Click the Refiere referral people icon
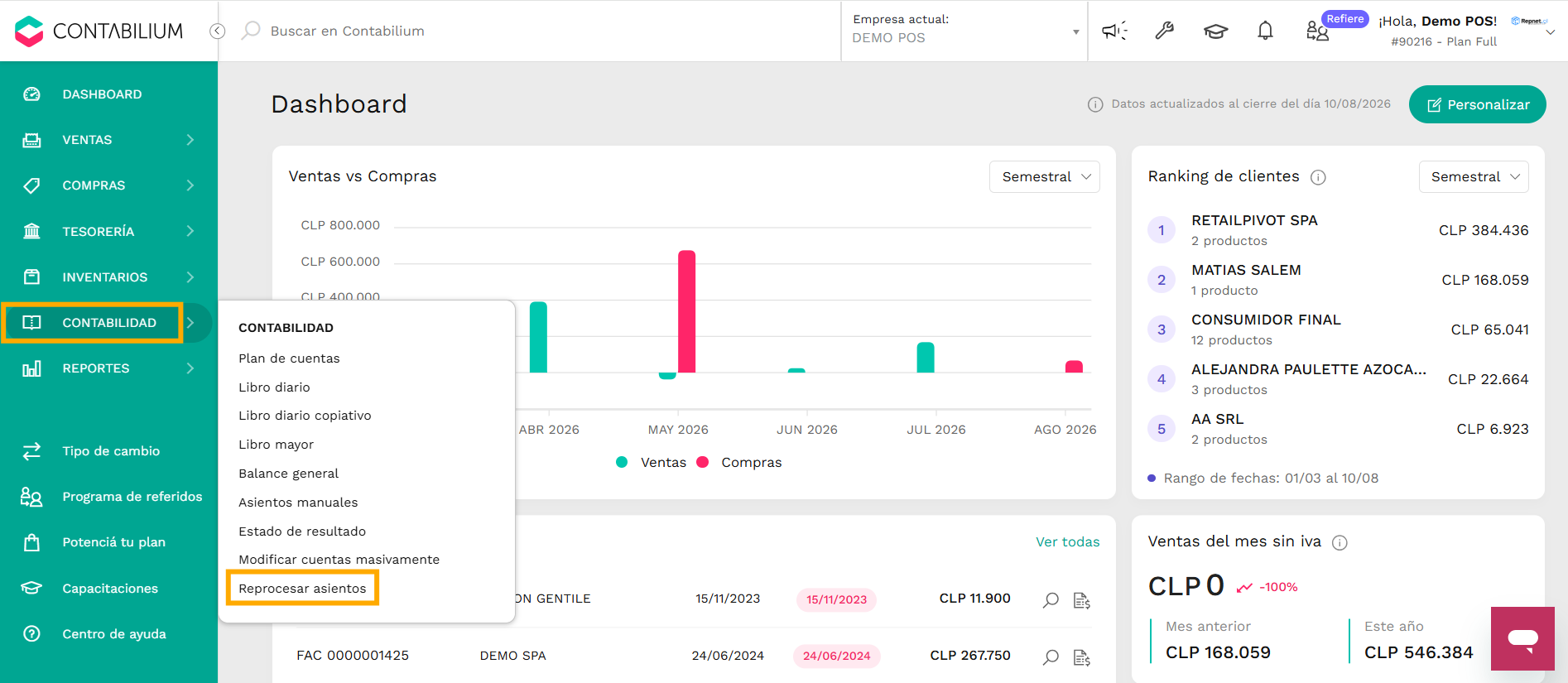The image size is (1568, 683). (1317, 31)
